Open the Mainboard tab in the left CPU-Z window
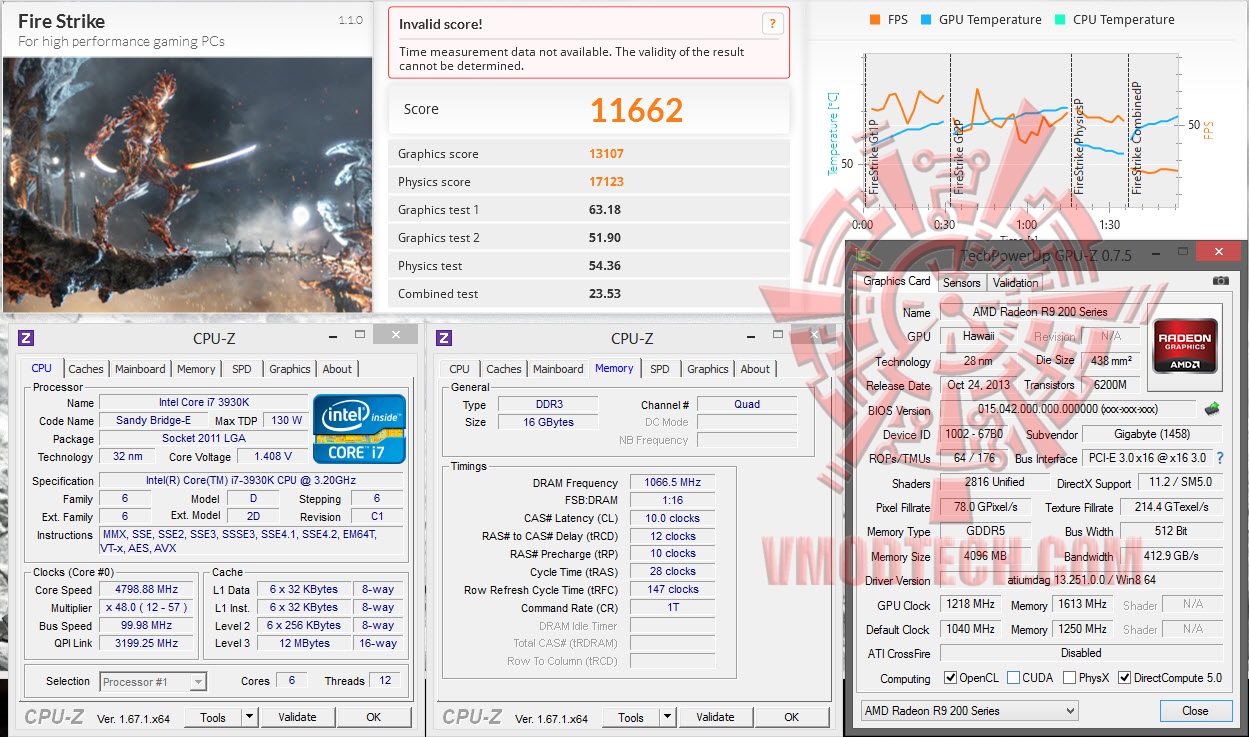 (140, 369)
